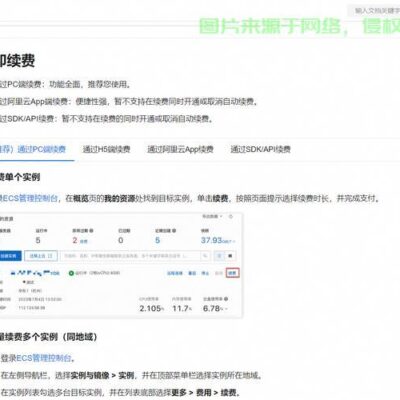Viewport: 400px width, 400px height.
Task: Click the document keyword search field
Action: (375, 11)
